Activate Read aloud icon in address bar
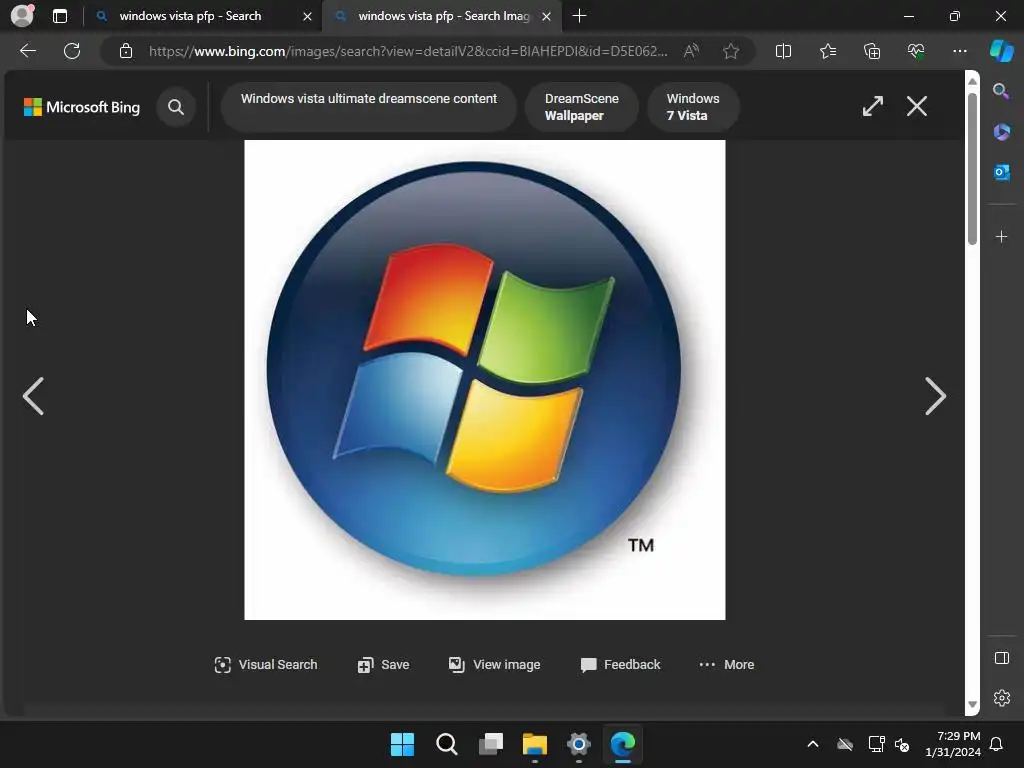Screen dimensions: 1024x768 click(x=691, y=51)
